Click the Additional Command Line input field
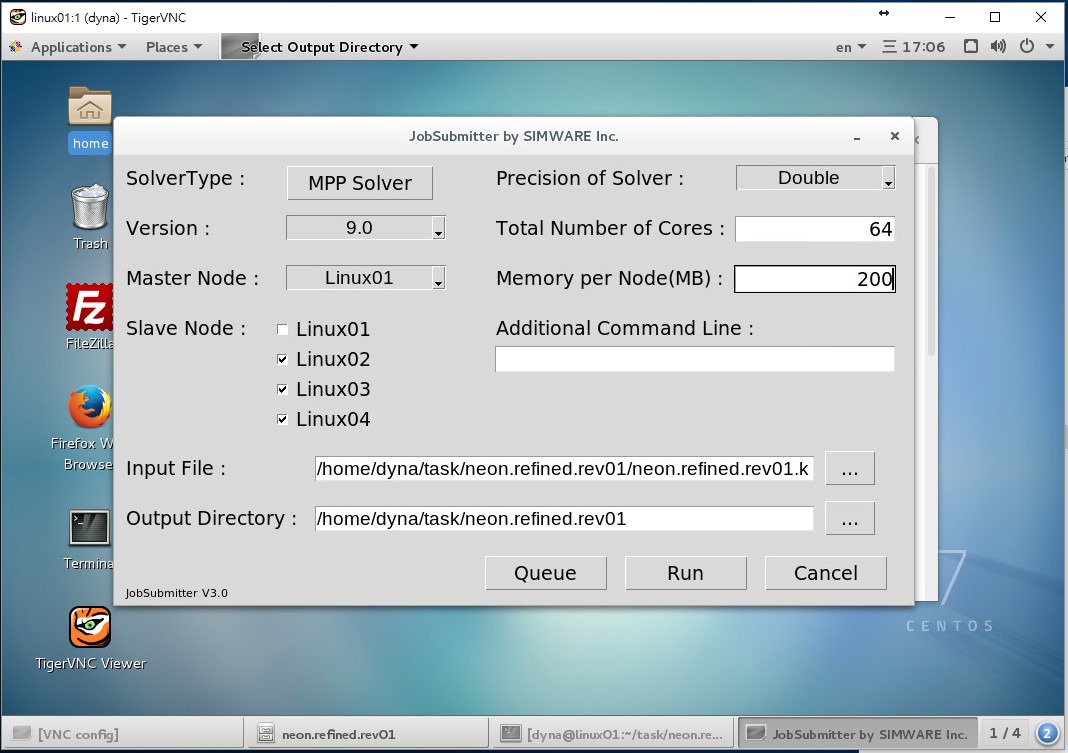 [694, 358]
